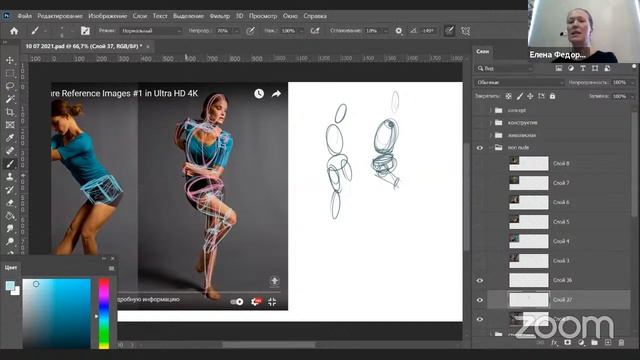Viewport: 640px width, 360px height.
Task: Filter layers by pixel layer icon
Action: (x=559, y=68)
